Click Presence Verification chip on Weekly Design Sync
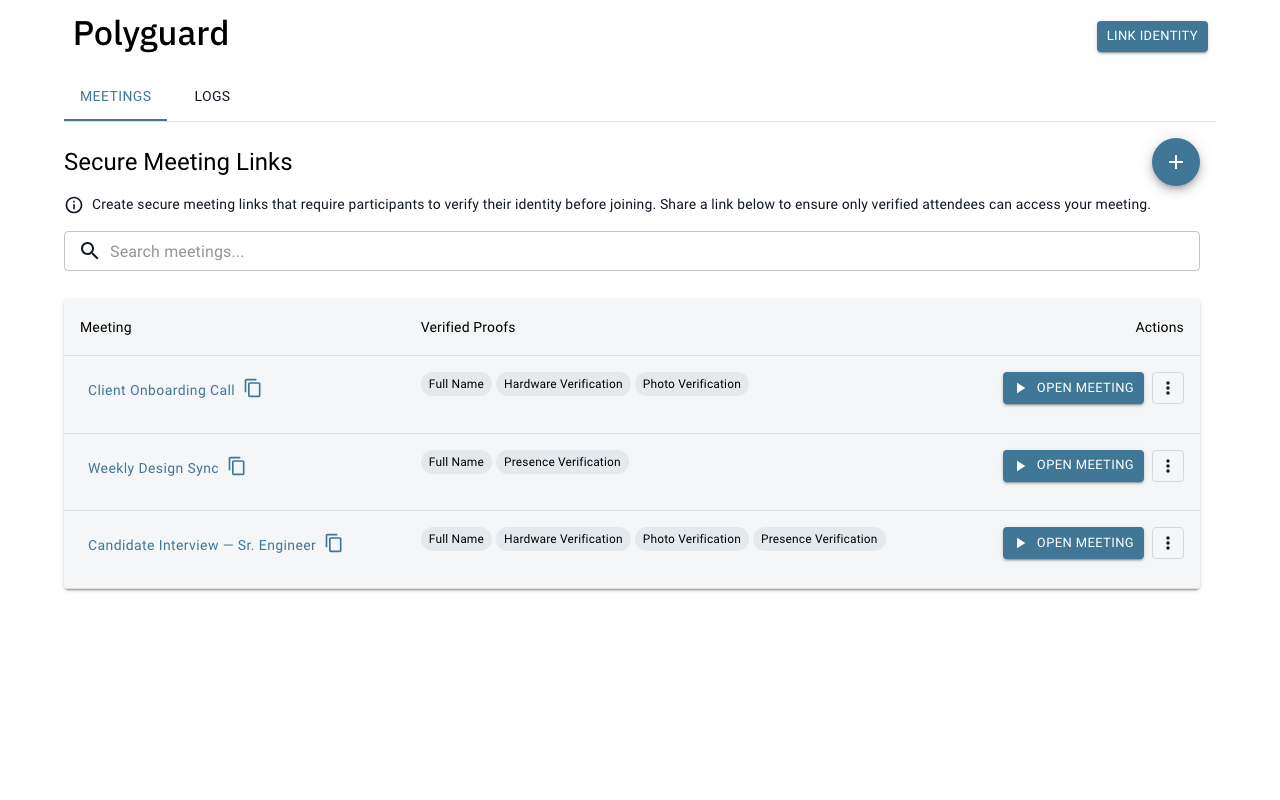 tap(562, 462)
